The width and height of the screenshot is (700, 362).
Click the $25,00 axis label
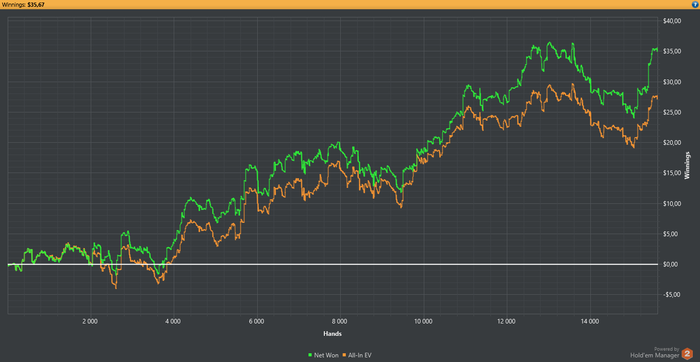(672, 112)
